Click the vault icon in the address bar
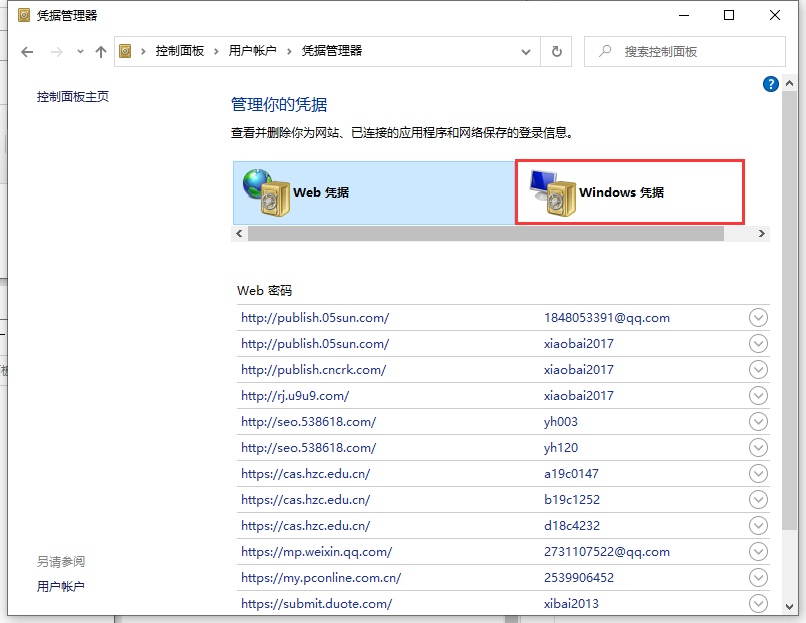This screenshot has width=806, height=623. (126, 51)
